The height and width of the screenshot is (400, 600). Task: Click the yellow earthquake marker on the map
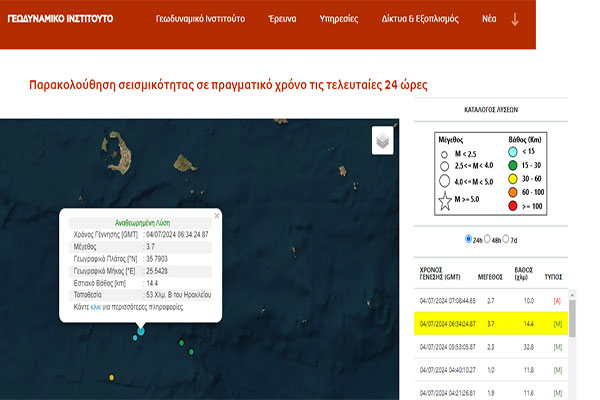[x=110, y=379]
